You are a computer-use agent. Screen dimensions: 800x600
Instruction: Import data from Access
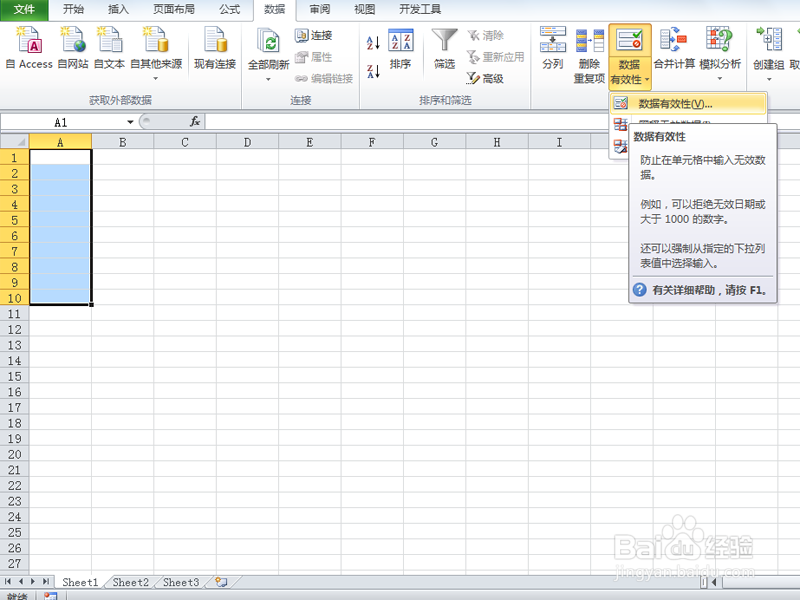pyautogui.click(x=29, y=48)
